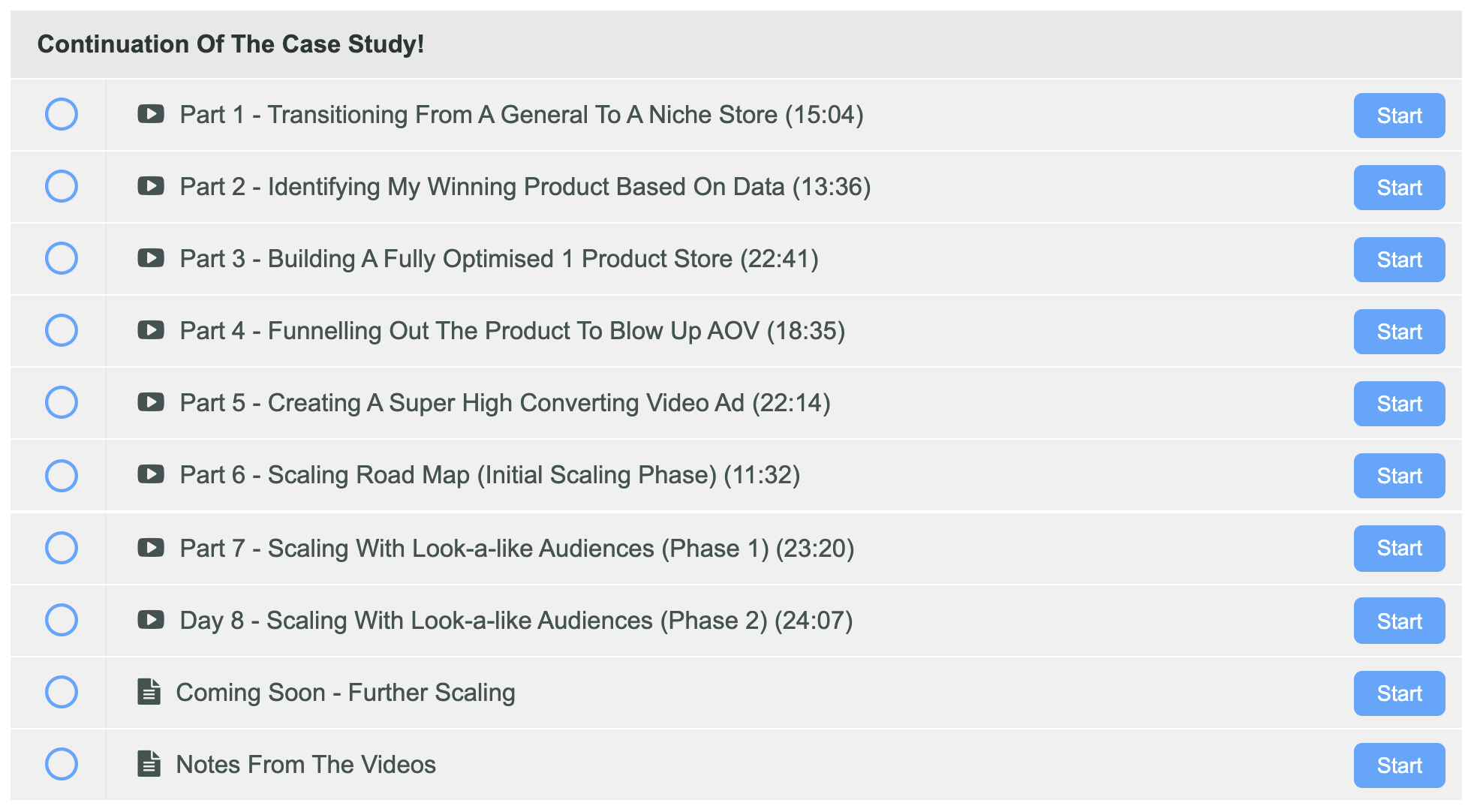The image size is (1471, 812).
Task: Mark Part 2 completion circle
Action: click(x=62, y=186)
